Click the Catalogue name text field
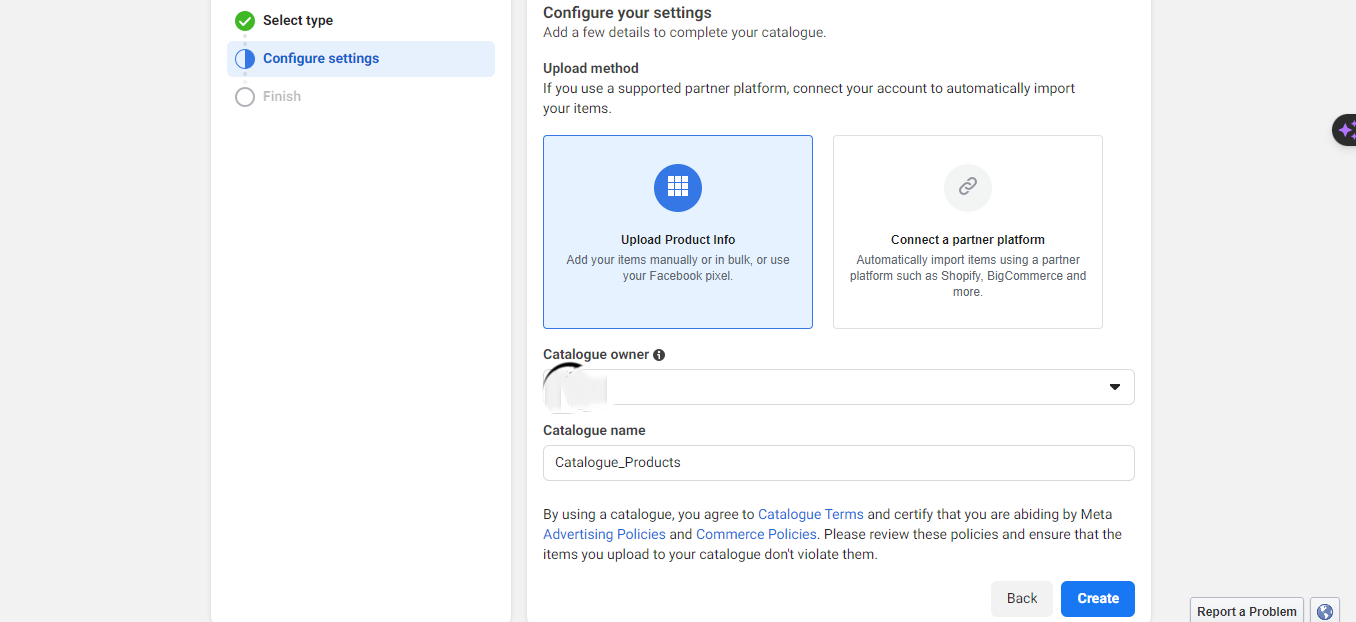 pyautogui.click(x=838, y=463)
